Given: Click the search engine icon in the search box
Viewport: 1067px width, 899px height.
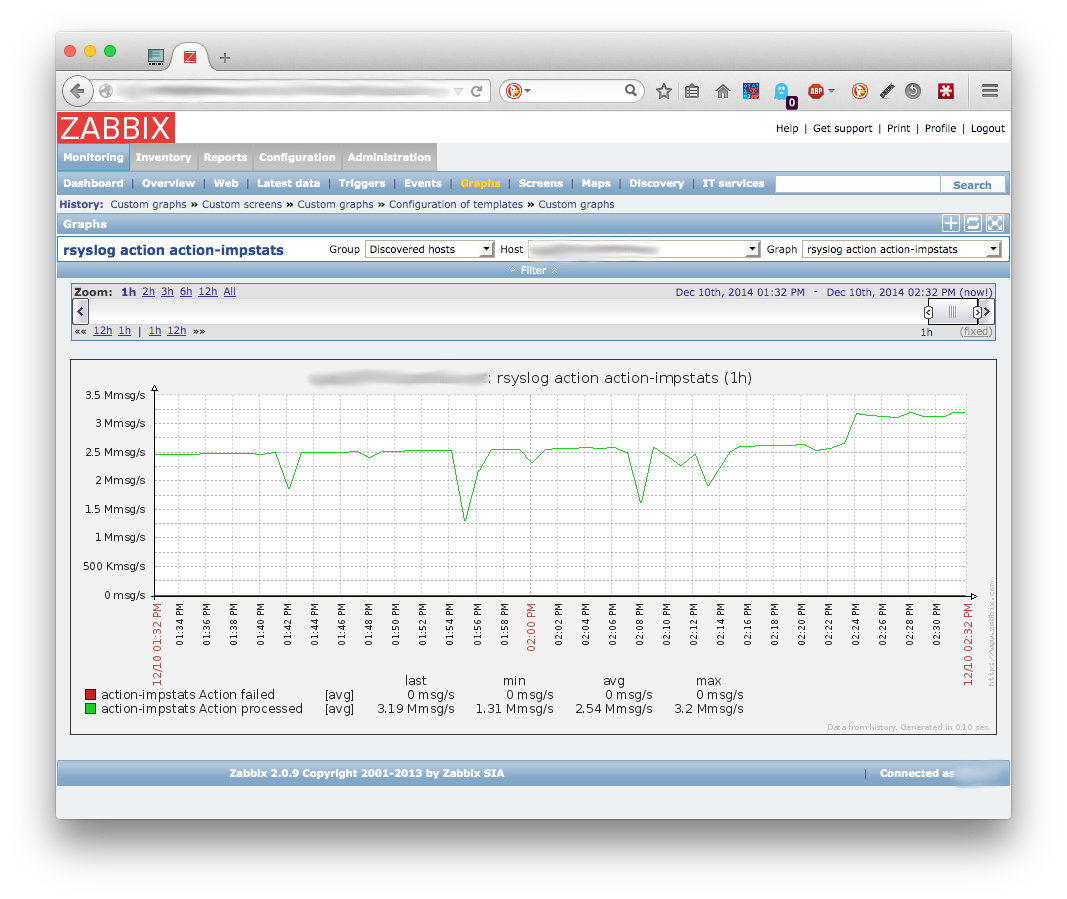Looking at the screenshot, I should click(514, 91).
